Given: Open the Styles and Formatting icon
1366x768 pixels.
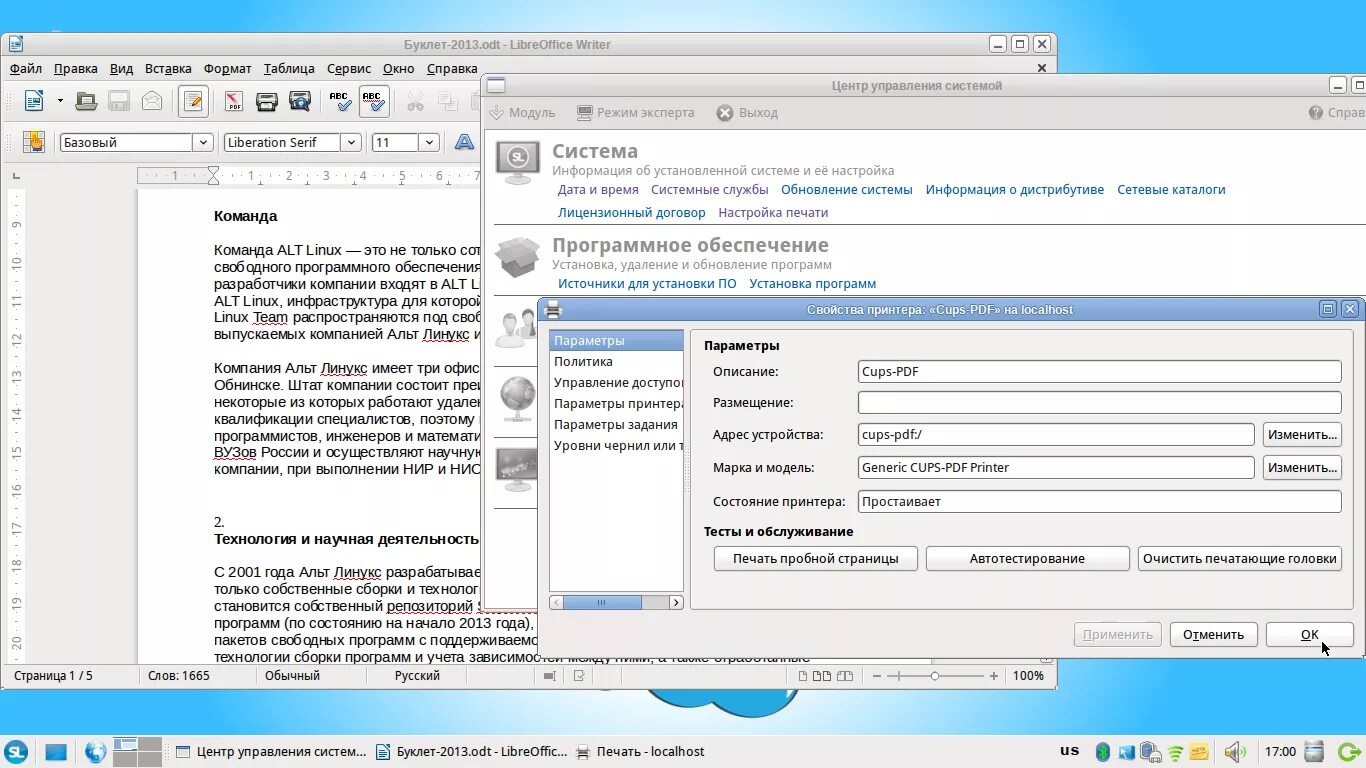Looking at the screenshot, I should point(34,142).
